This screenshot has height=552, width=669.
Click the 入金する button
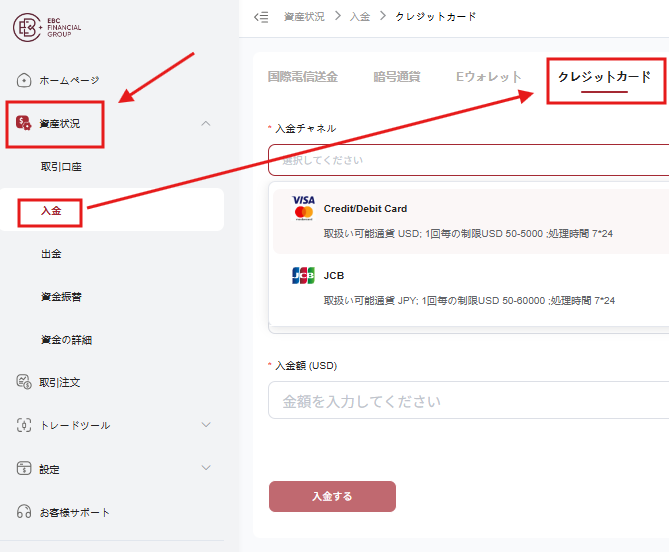click(x=332, y=496)
